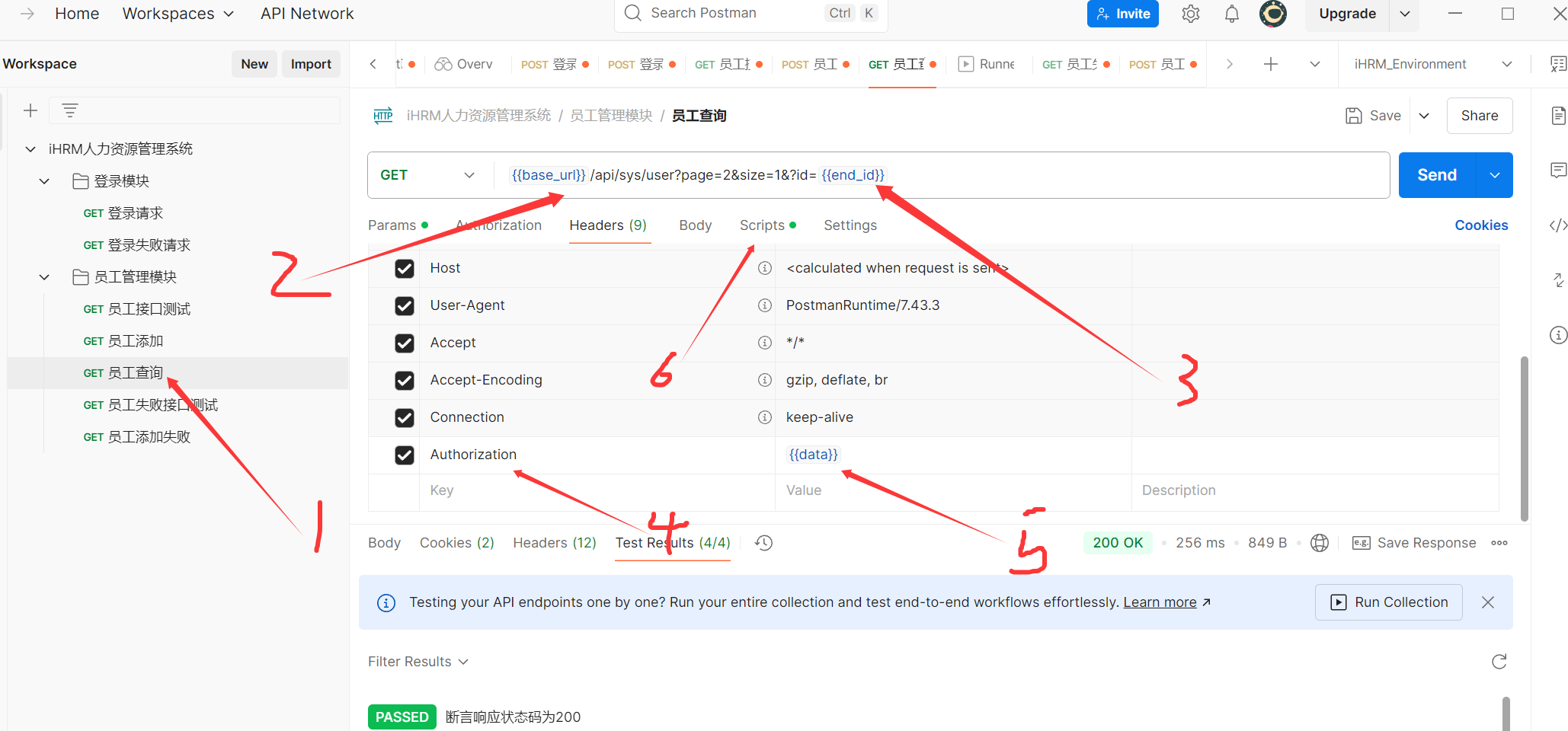
Task: Switch to the Settings tab
Action: tap(850, 225)
